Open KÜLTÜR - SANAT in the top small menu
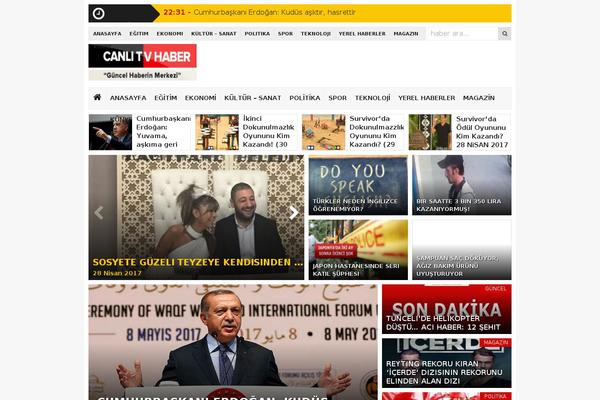Image resolution: width=600 pixels, height=400 pixels. click(x=214, y=34)
